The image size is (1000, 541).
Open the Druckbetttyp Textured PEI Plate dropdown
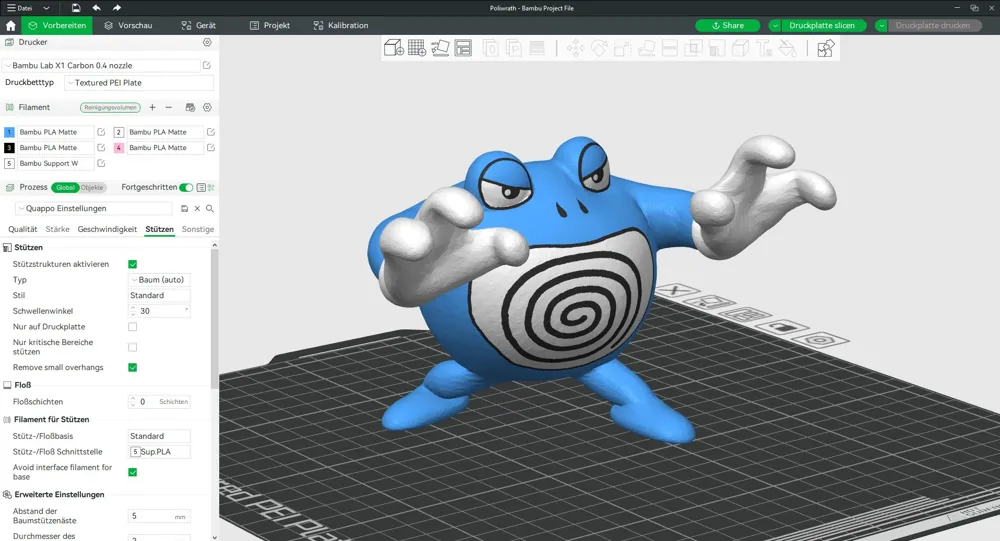(x=139, y=83)
